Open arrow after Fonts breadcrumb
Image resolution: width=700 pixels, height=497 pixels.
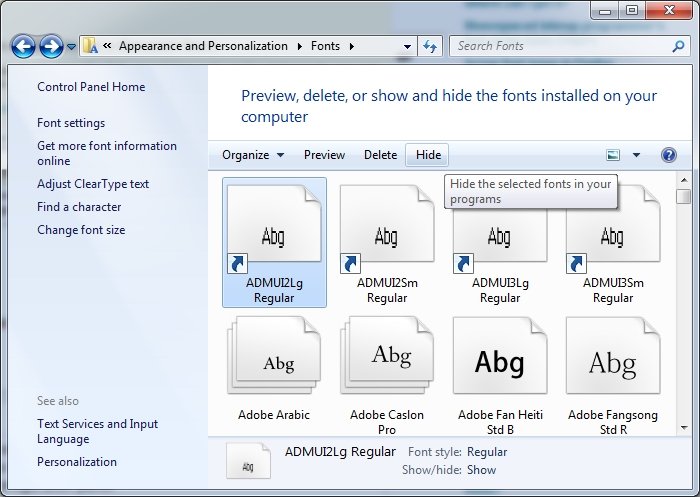click(352, 46)
